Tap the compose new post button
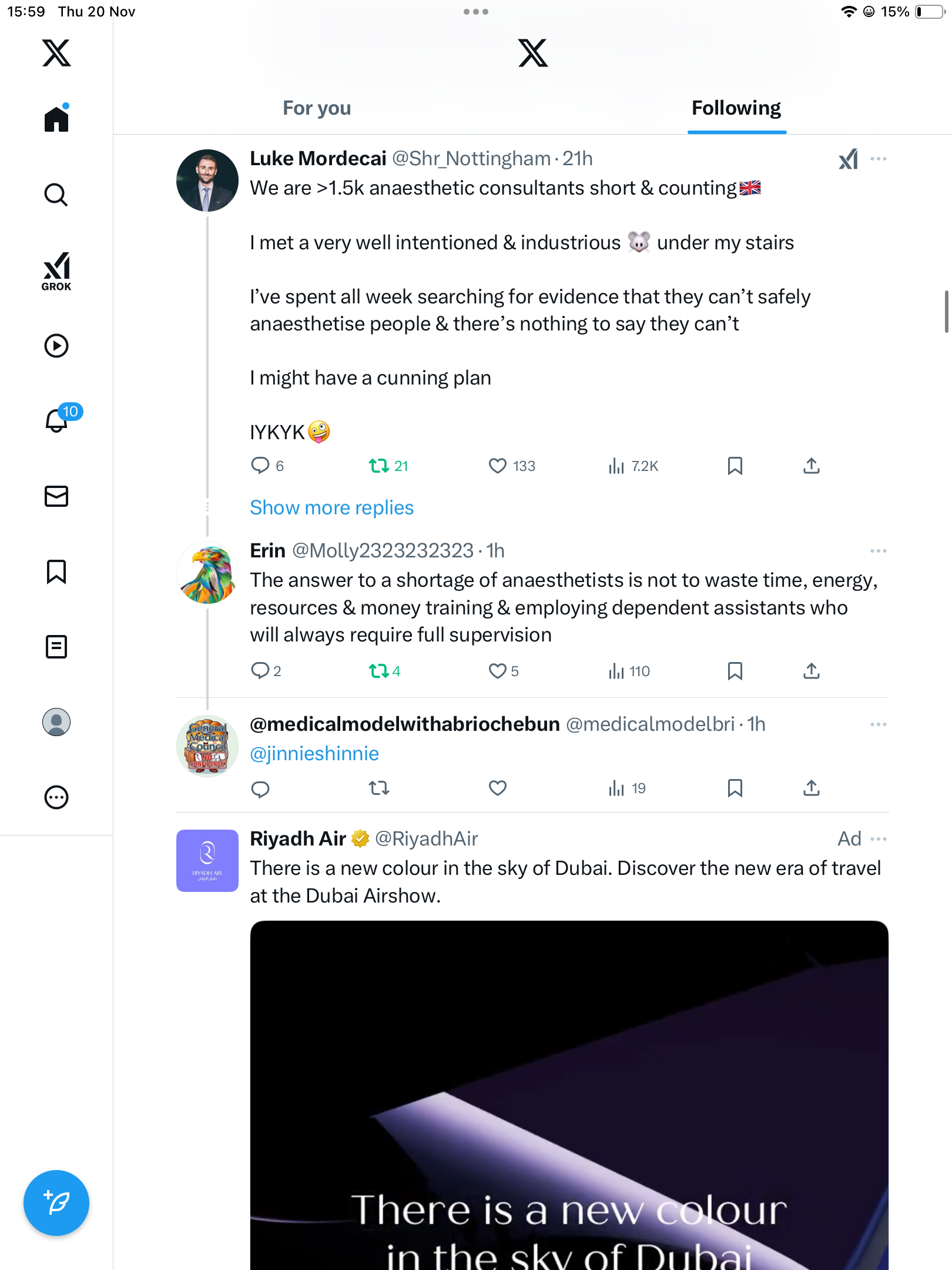Image resolution: width=952 pixels, height=1270 pixels. click(x=56, y=1203)
